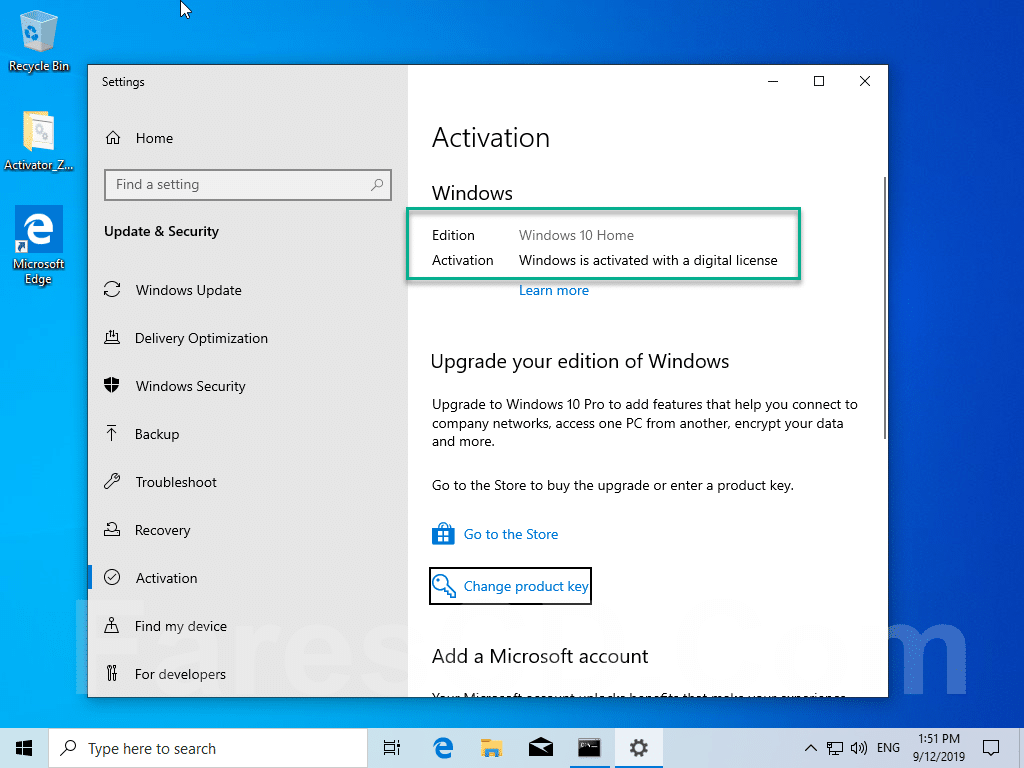Click the Backup arrow icon
The image size is (1024, 768).
(x=112, y=434)
